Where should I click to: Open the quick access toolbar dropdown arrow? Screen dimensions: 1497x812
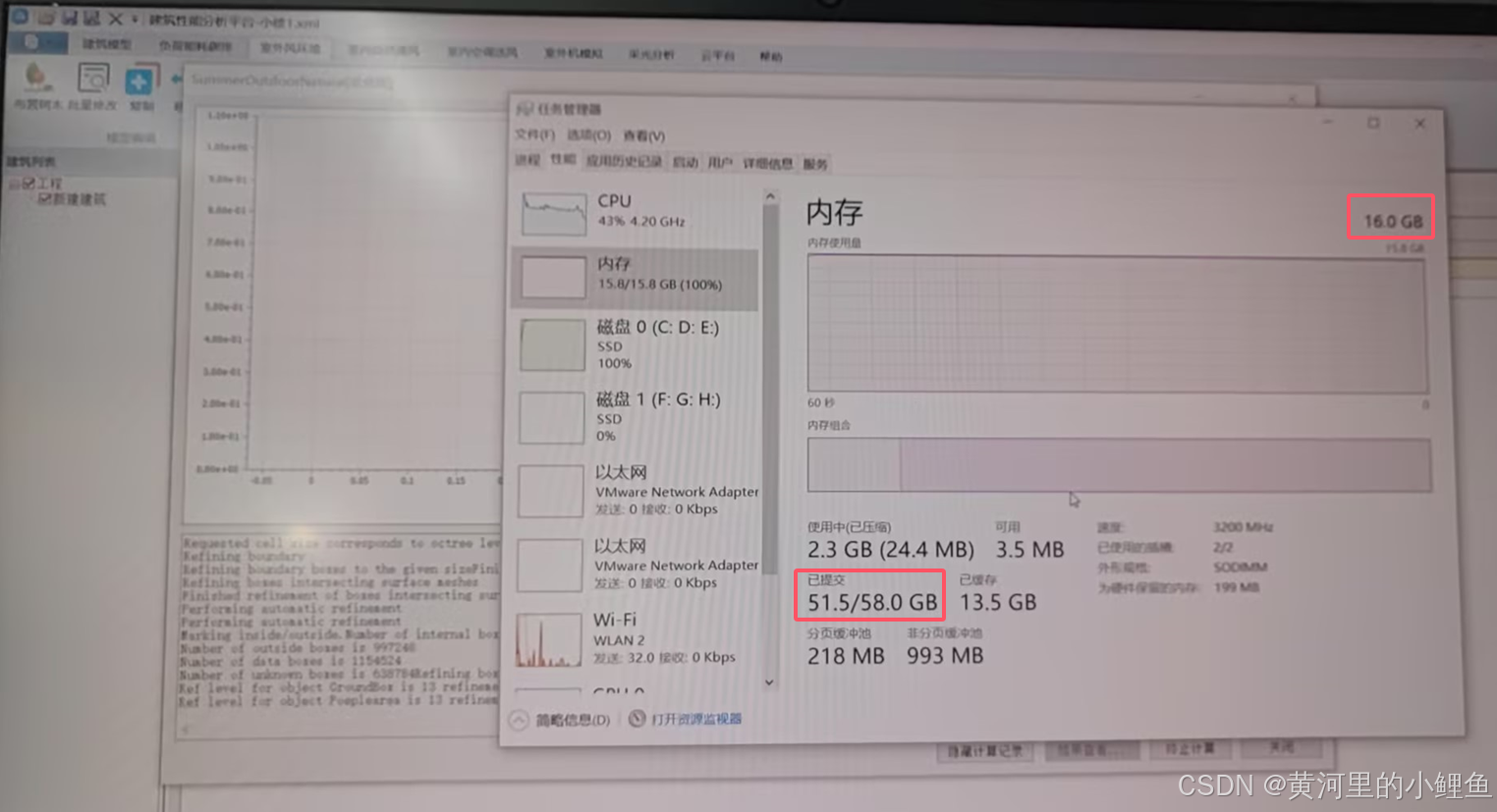(x=136, y=20)
